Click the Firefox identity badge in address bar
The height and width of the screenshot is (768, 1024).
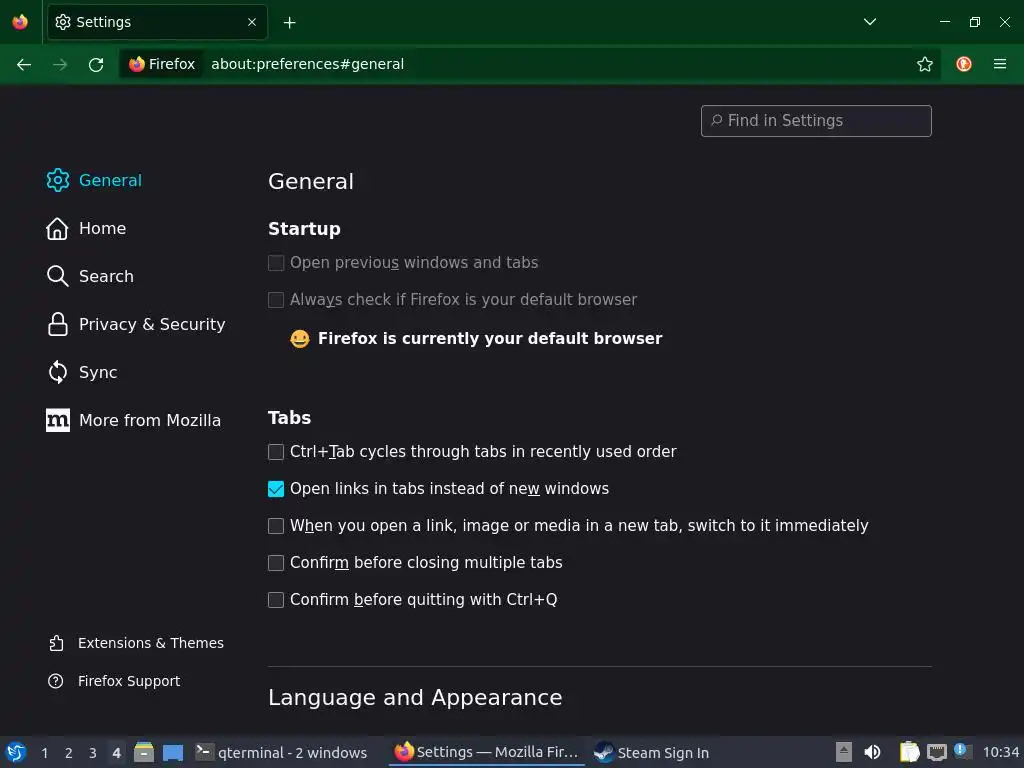[161, 64]
